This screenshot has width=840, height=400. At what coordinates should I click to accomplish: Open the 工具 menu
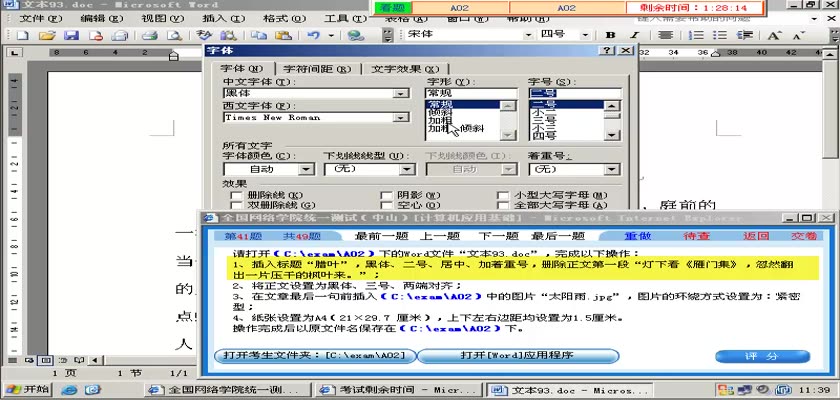pyautogui.click(x=344, y=18)
